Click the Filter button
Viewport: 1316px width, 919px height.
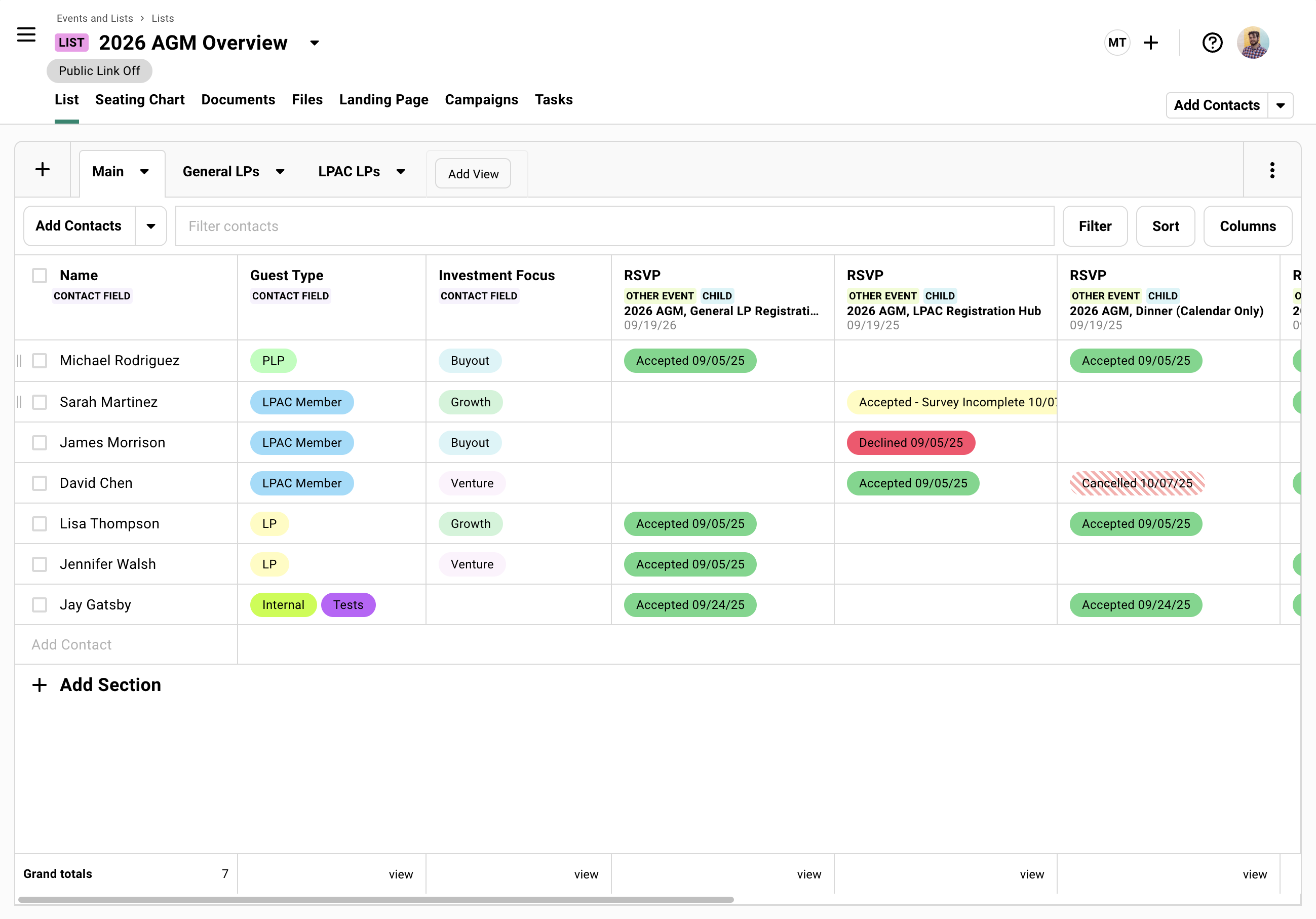1095,226
